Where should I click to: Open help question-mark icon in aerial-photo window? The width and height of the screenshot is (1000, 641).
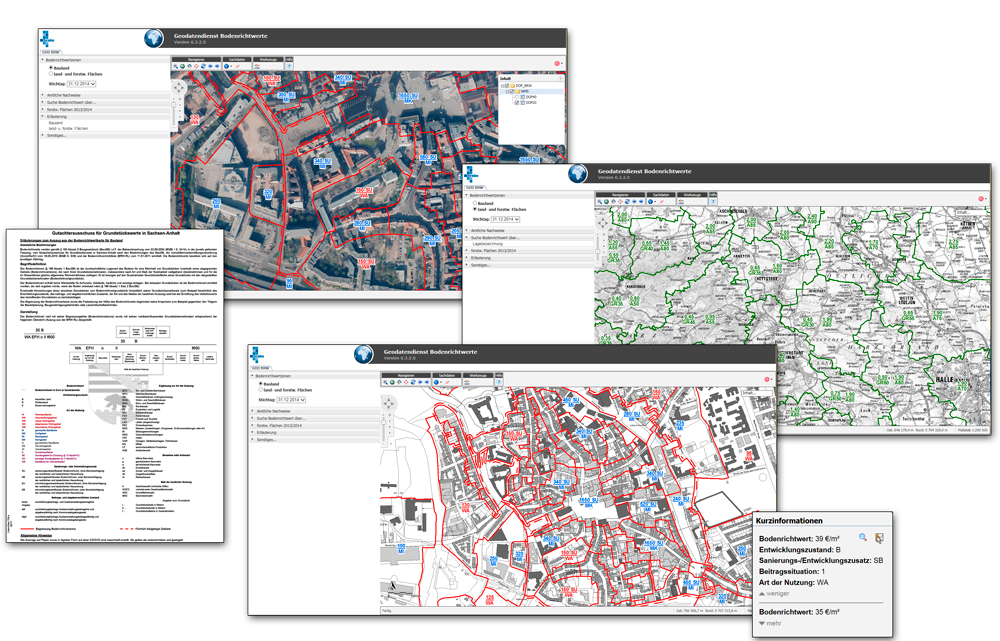click(289, 66)
